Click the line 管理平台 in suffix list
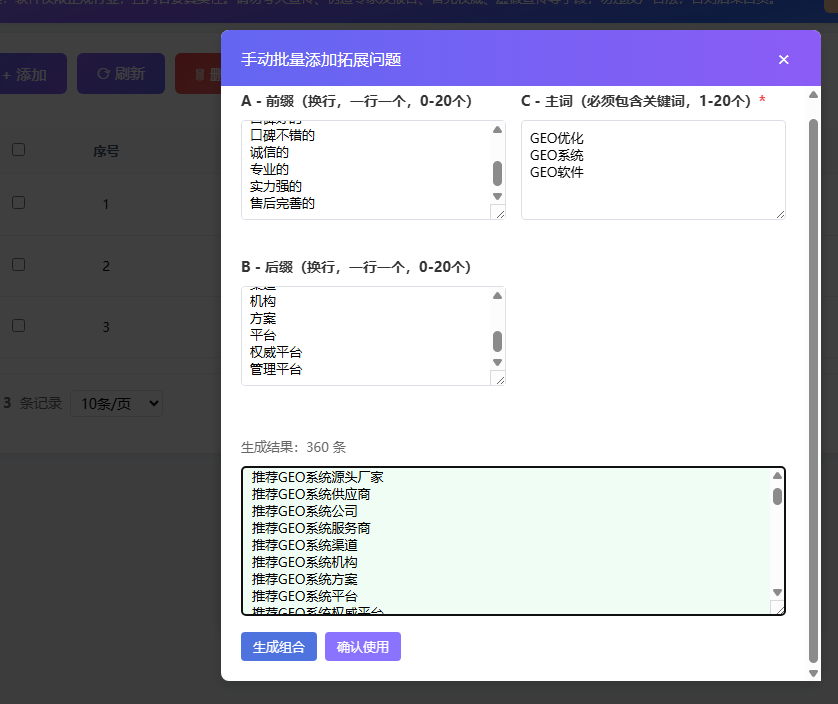Viewport: 838px width, 704px height. (x=276, y=370)
